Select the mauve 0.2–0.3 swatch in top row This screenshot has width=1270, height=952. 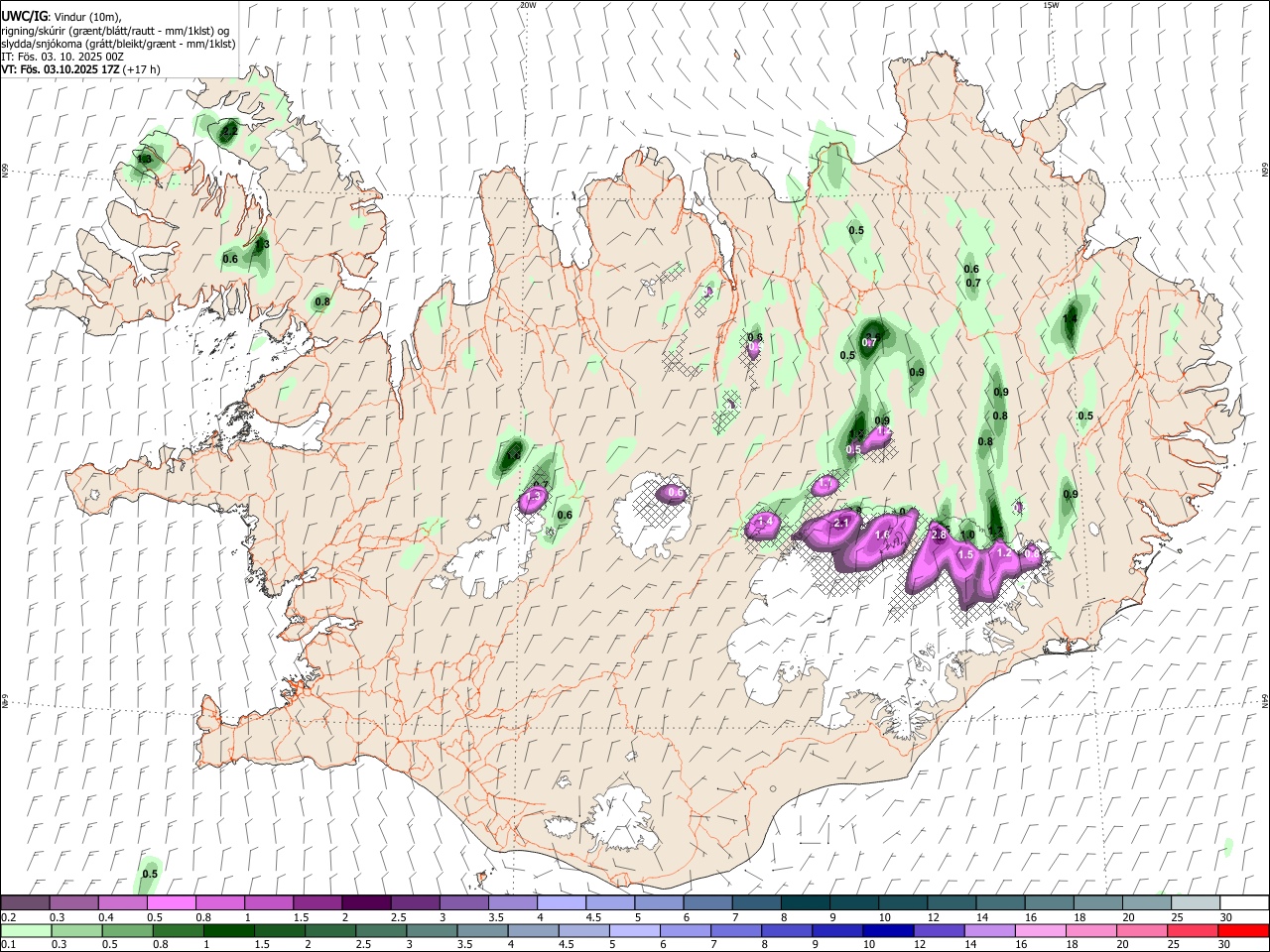(24, 902)
